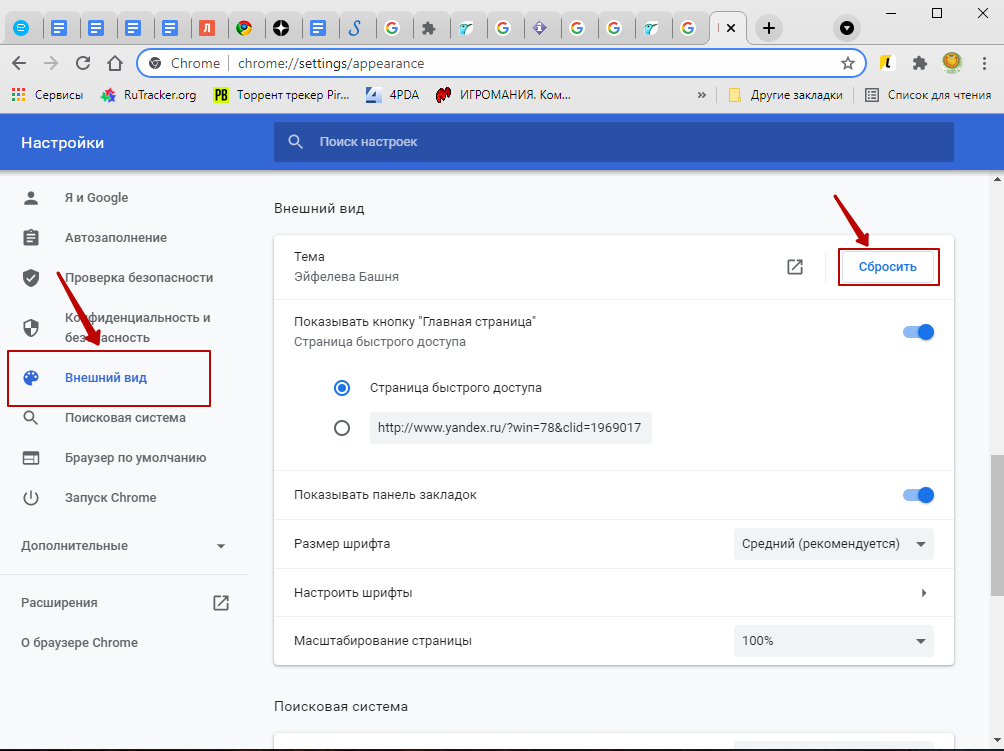Viewport: 1004px width, 751px height.
Task: Open the new tab plus button
Action: (x=768, y=28)
